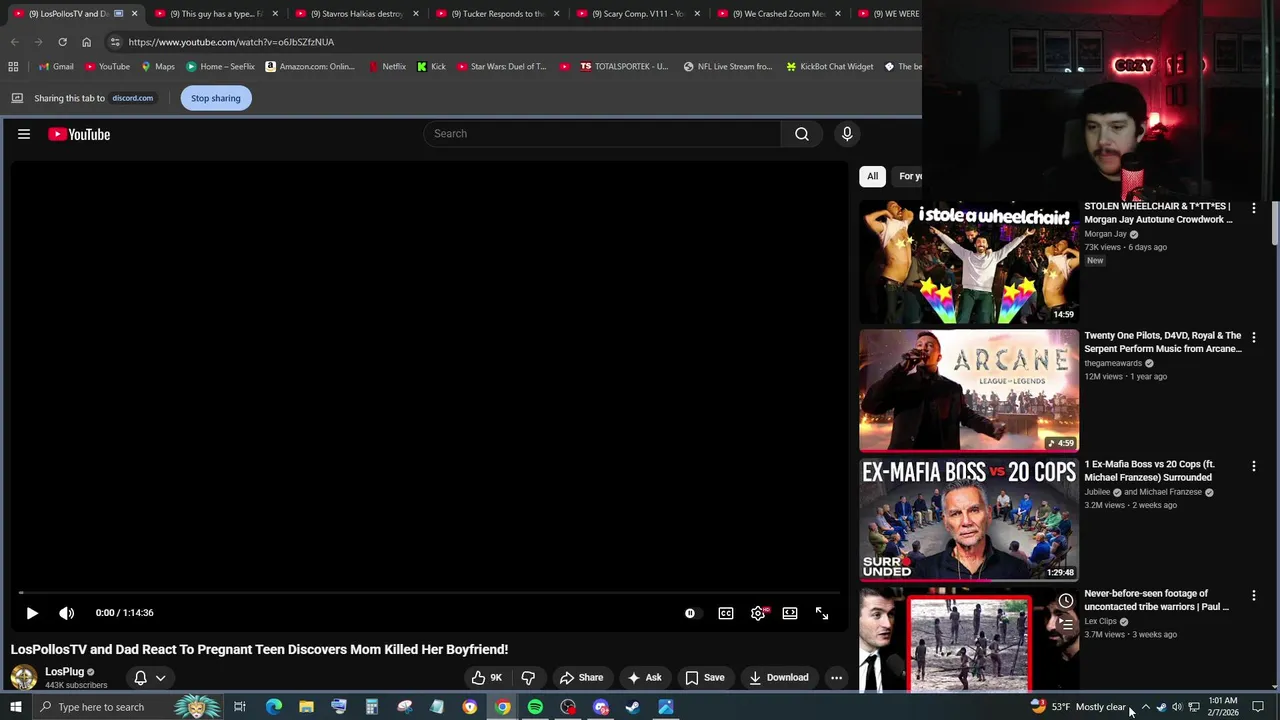
Task: Open LosPlug channel name link
Action: point(64,672)
